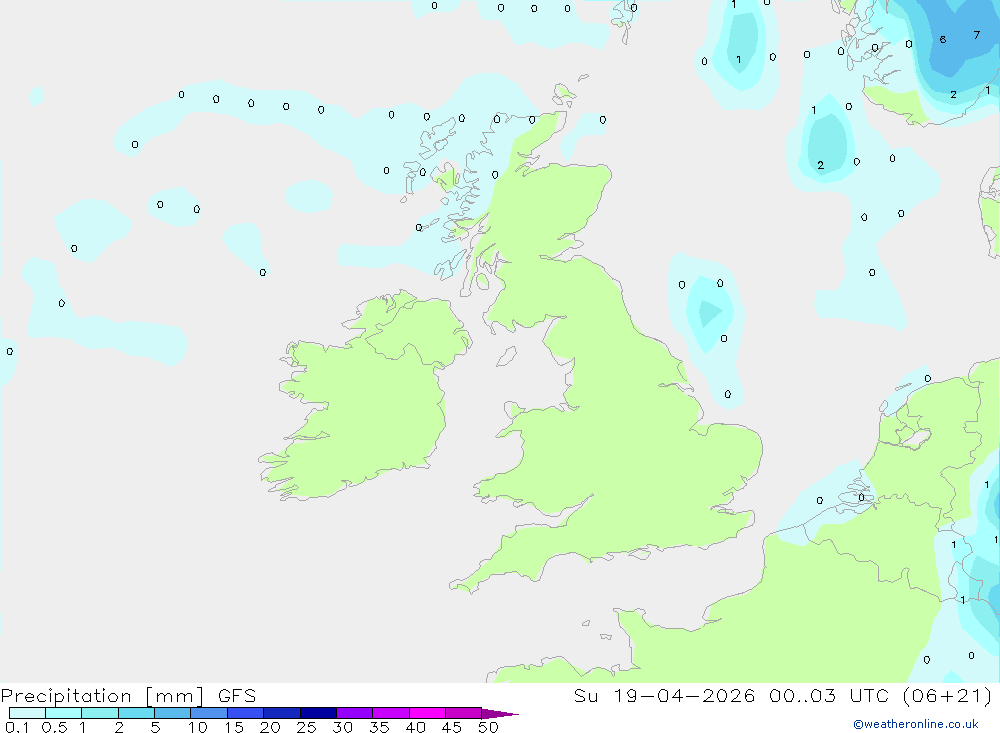Click the 35–40 mm purple legend swatch

[391, 713]
